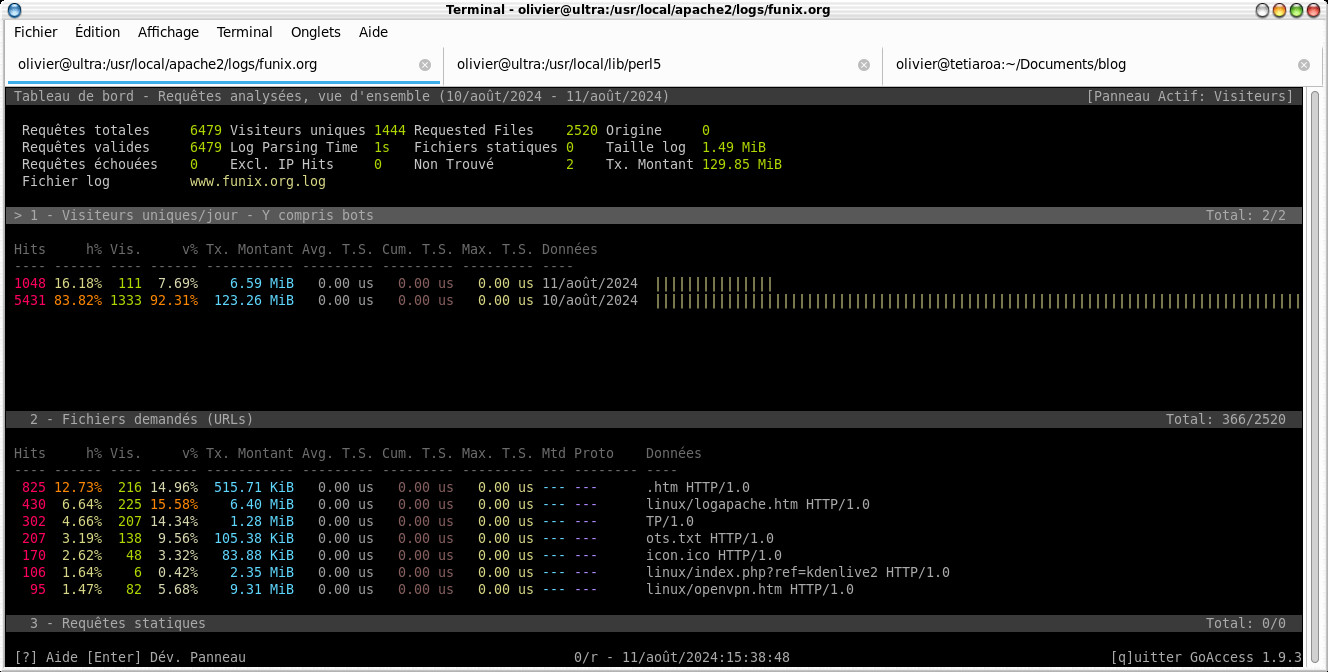Expand the Fichiers demandés (URLs) panel

point(140,419)
